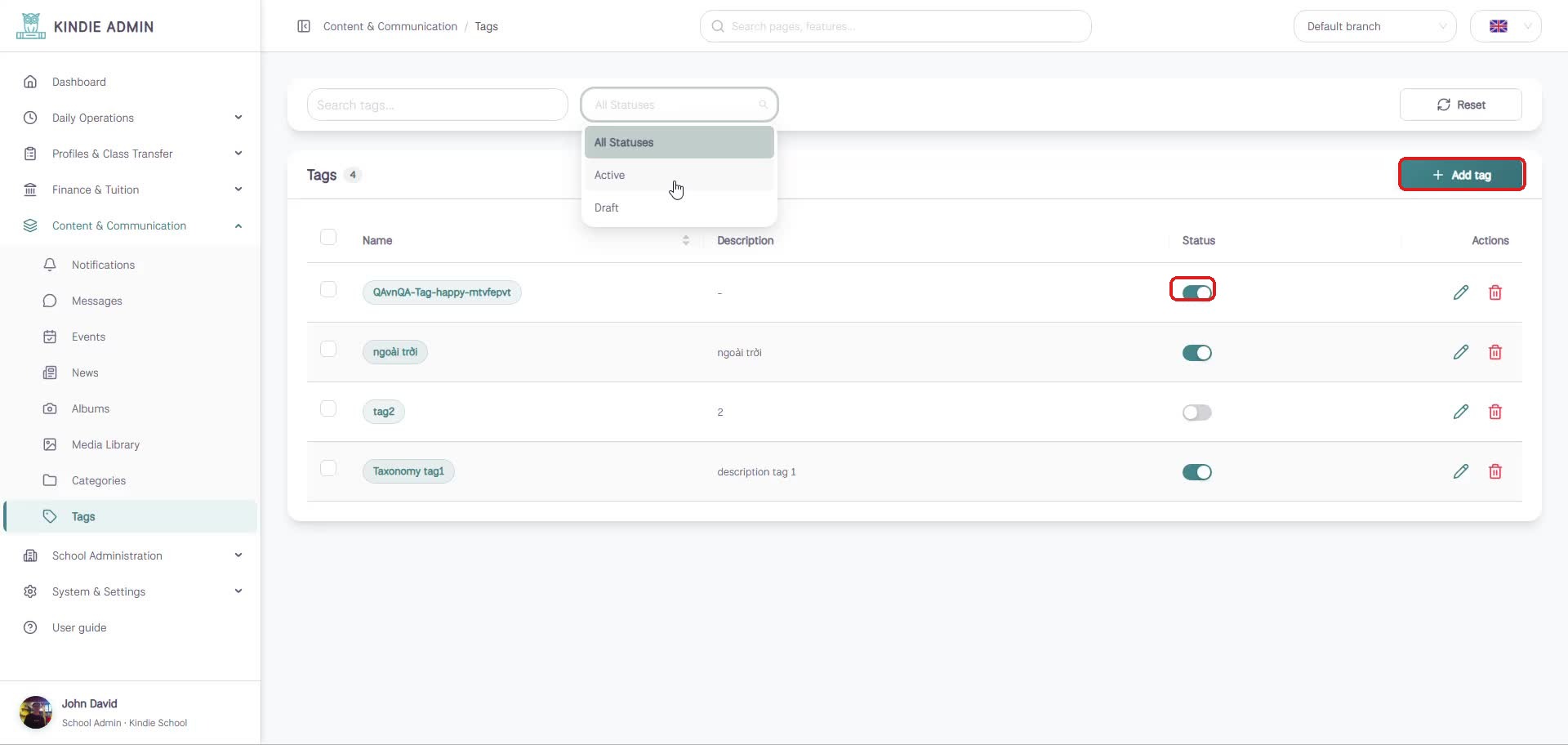Delete the QAvnQA-Tag-happy-mtvfepvt tag
Viewport: 1568px width, 745px height.
(x=1495, y=292)
